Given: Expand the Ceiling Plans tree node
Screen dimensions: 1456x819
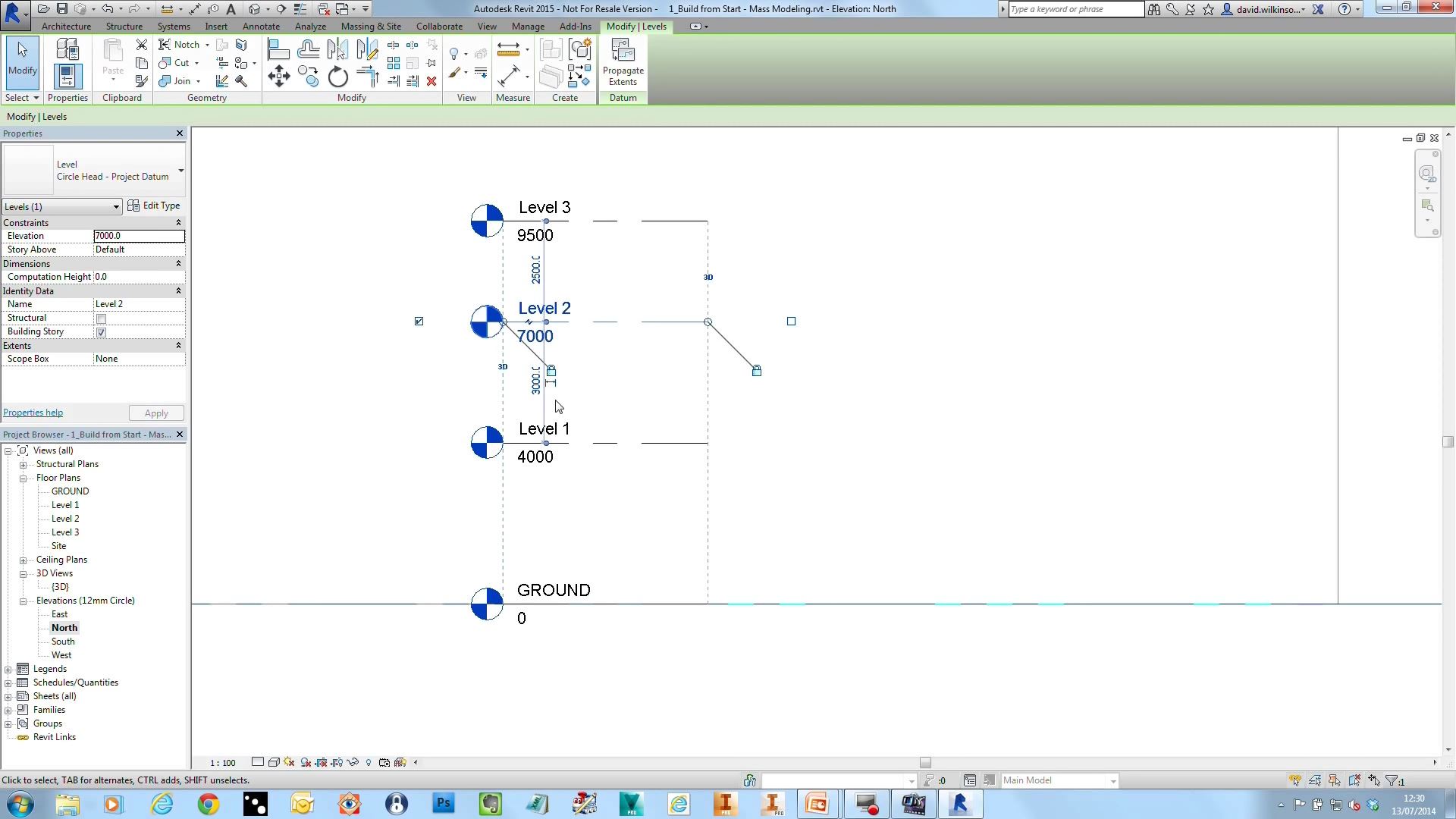Looking at the screenshot, I should tap(24, 560).
